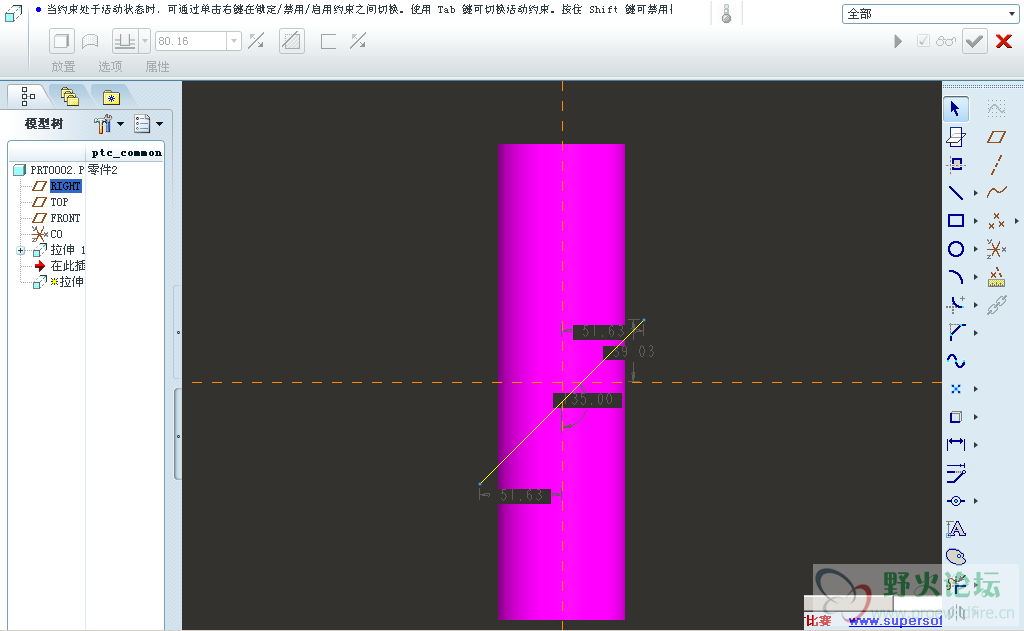Choose the Spline curve tool
Viewport: 1024px width, 631px height.
point(955,361)
